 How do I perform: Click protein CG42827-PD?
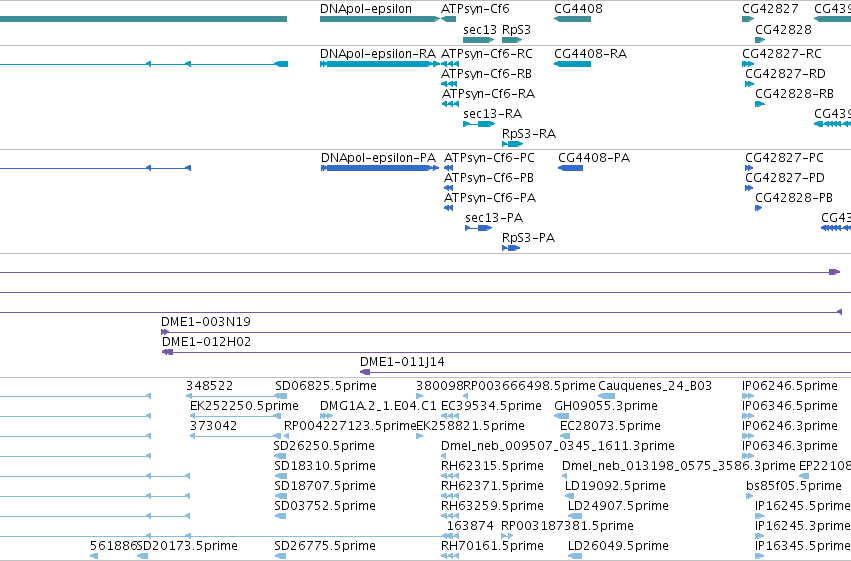(x=785, y=178)
